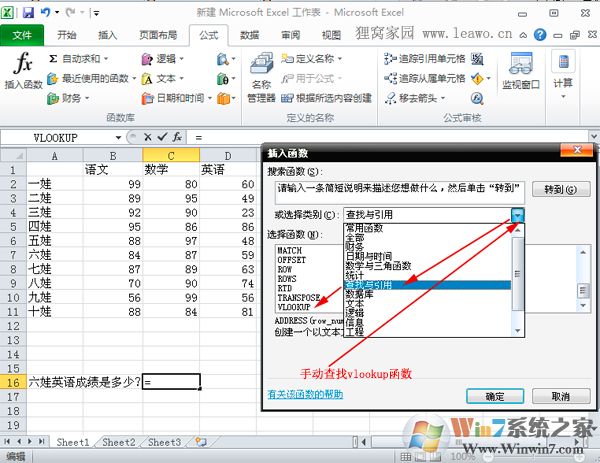The image size is (600, 463).
Task: Click the Error Checking icon
Action: pos(478,79)
